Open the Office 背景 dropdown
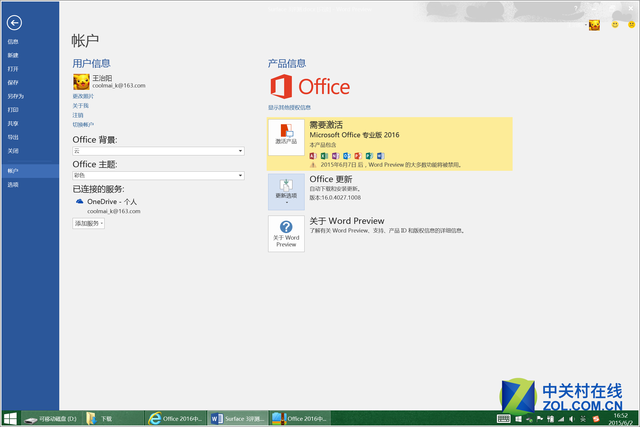 pyautogui.click(x=158, y=151)
